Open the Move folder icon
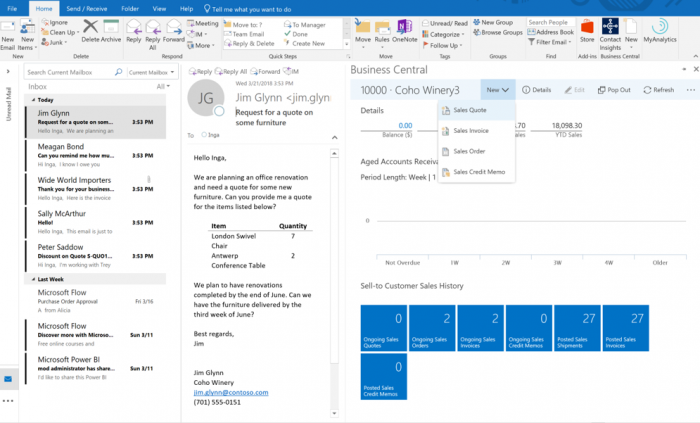Screen dimensions: 700x423 362,27
